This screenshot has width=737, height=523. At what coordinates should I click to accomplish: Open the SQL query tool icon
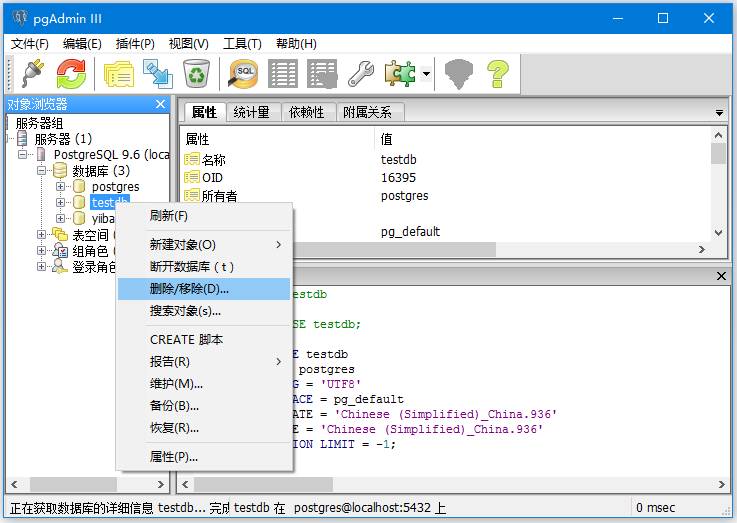pyautogui.click(x=244, y=73)
